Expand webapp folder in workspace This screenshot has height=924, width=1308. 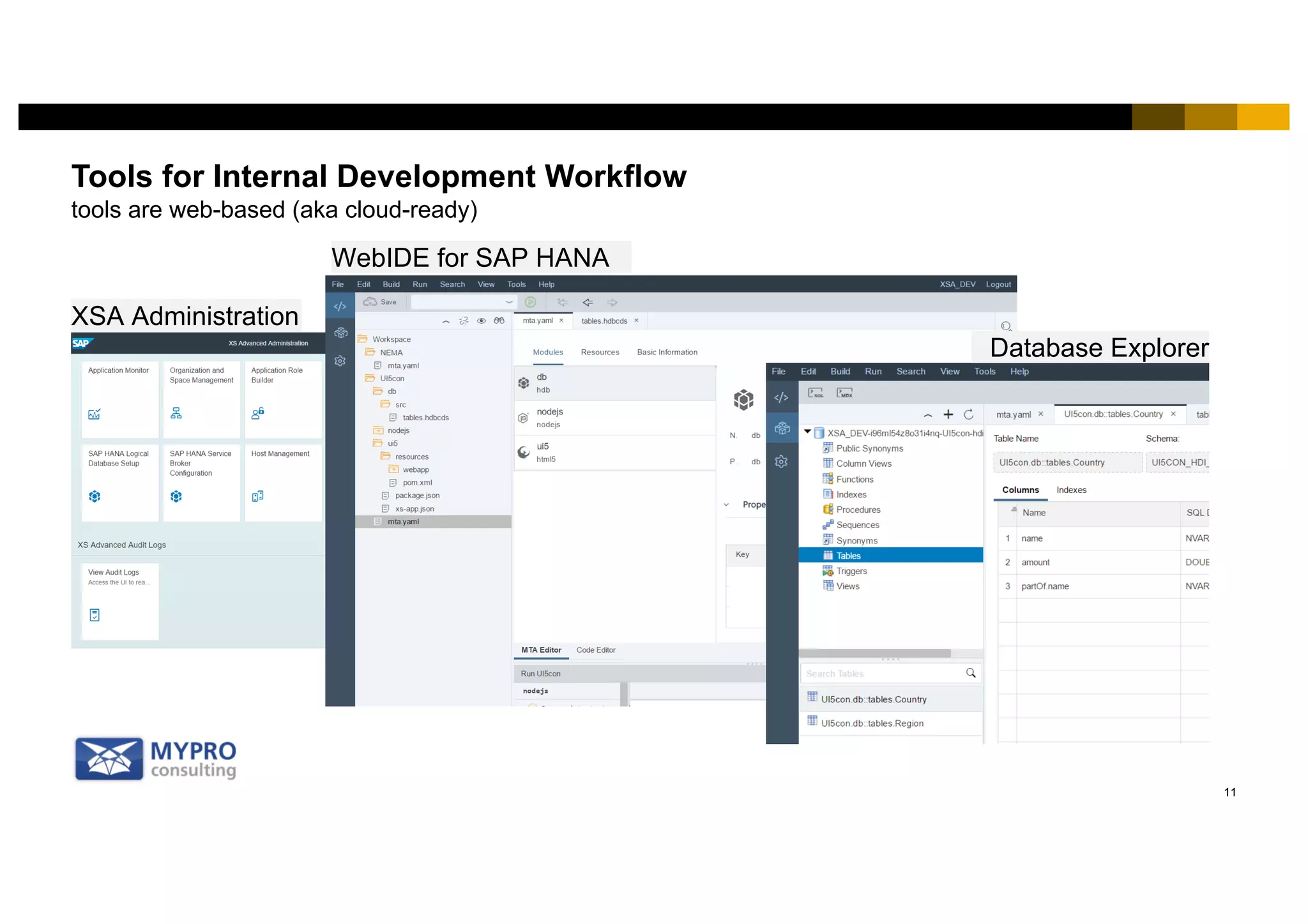pyautogui.click(x=393, y=469)
